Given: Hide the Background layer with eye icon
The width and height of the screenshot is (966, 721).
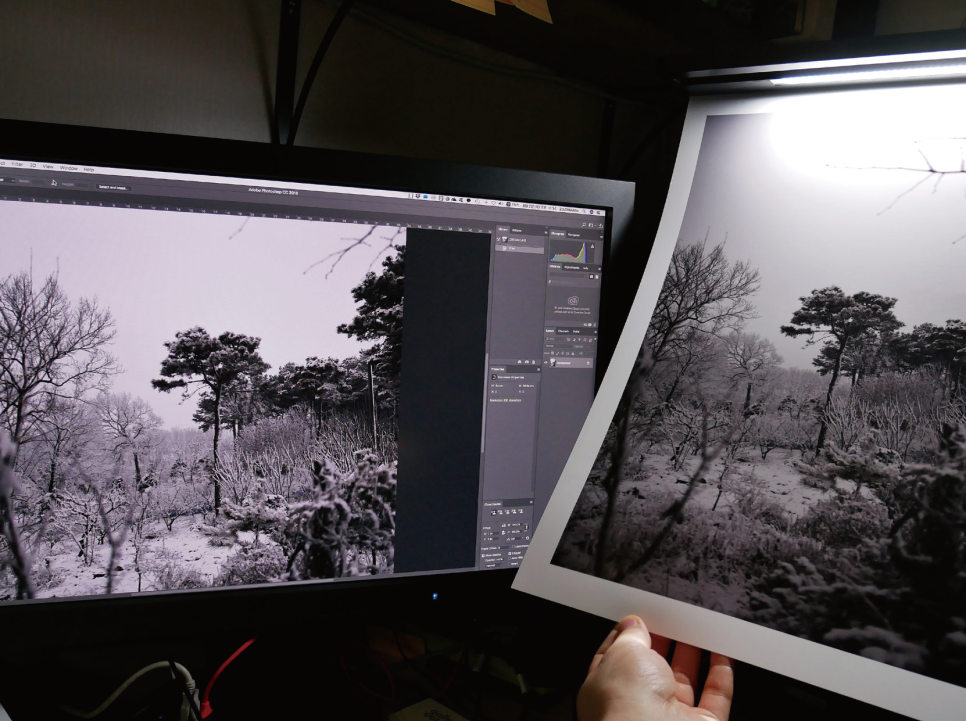Looking at the screenshot, I should click(x=546, y=362).
